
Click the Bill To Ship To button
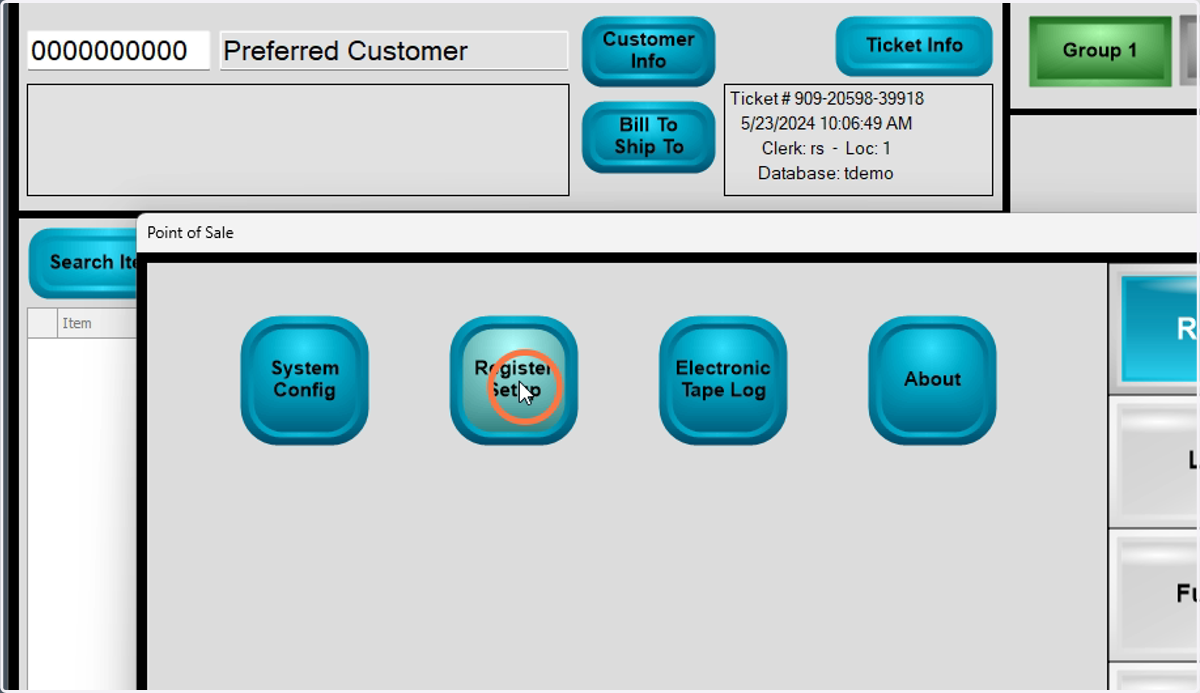coord(649,137)
